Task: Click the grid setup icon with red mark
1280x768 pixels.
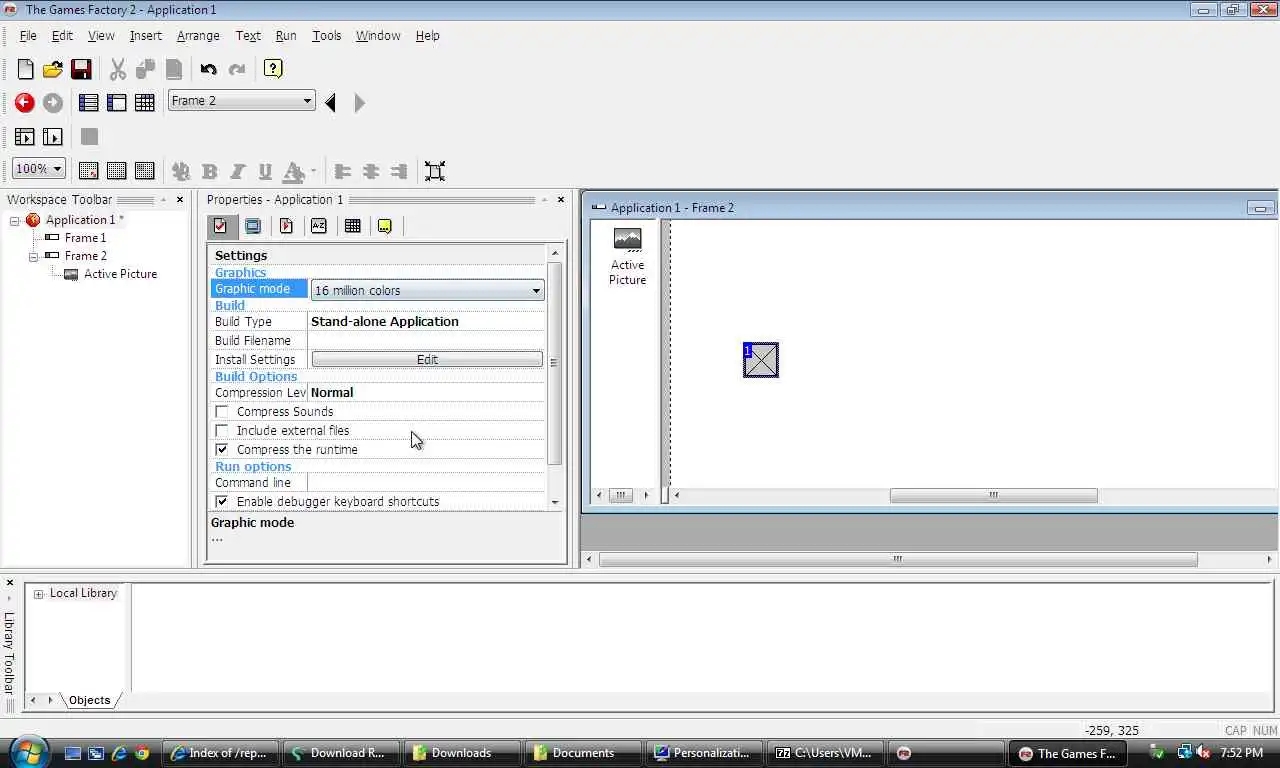Action: [x=88, y=171]
